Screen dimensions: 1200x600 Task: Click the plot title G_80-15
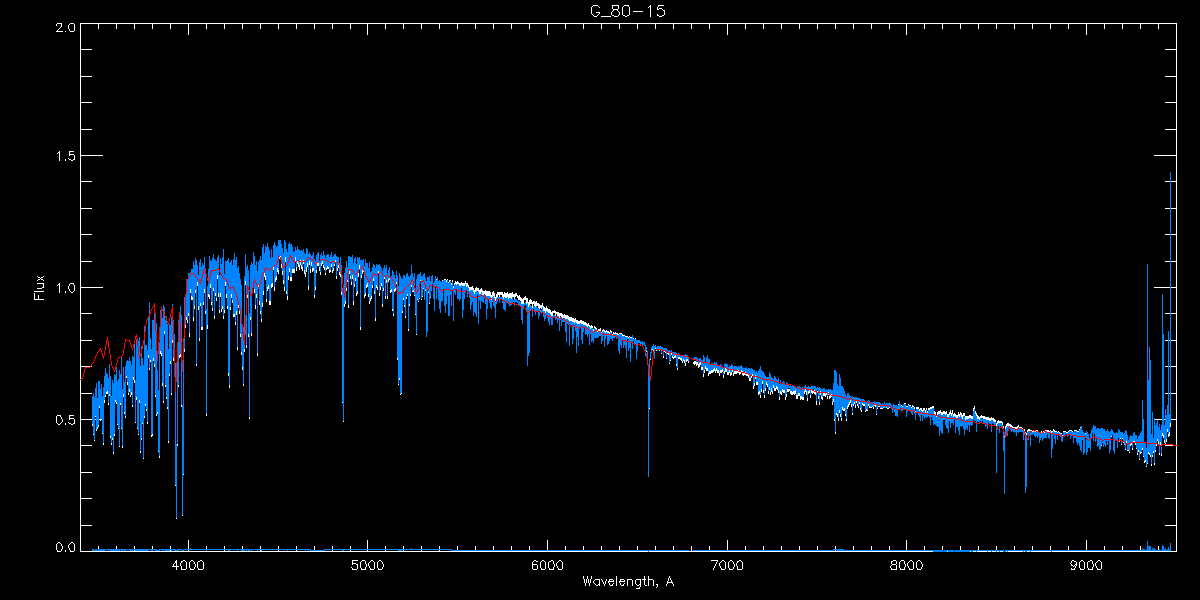point(626,11)
